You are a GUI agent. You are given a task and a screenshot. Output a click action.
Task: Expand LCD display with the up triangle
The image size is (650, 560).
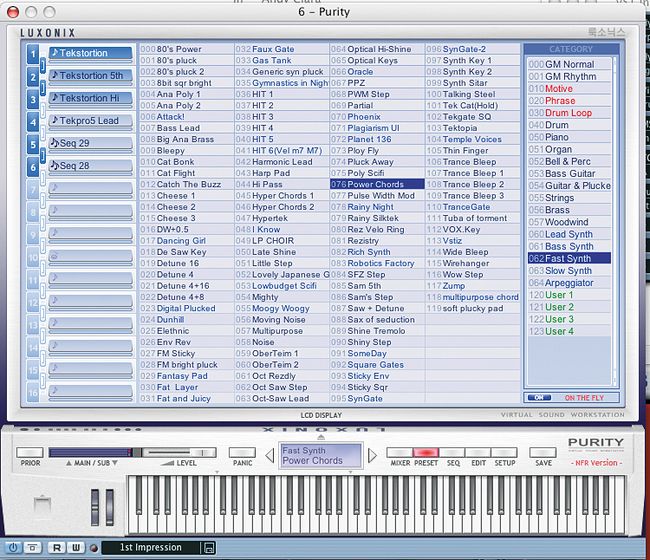click(x=321, y=437)
